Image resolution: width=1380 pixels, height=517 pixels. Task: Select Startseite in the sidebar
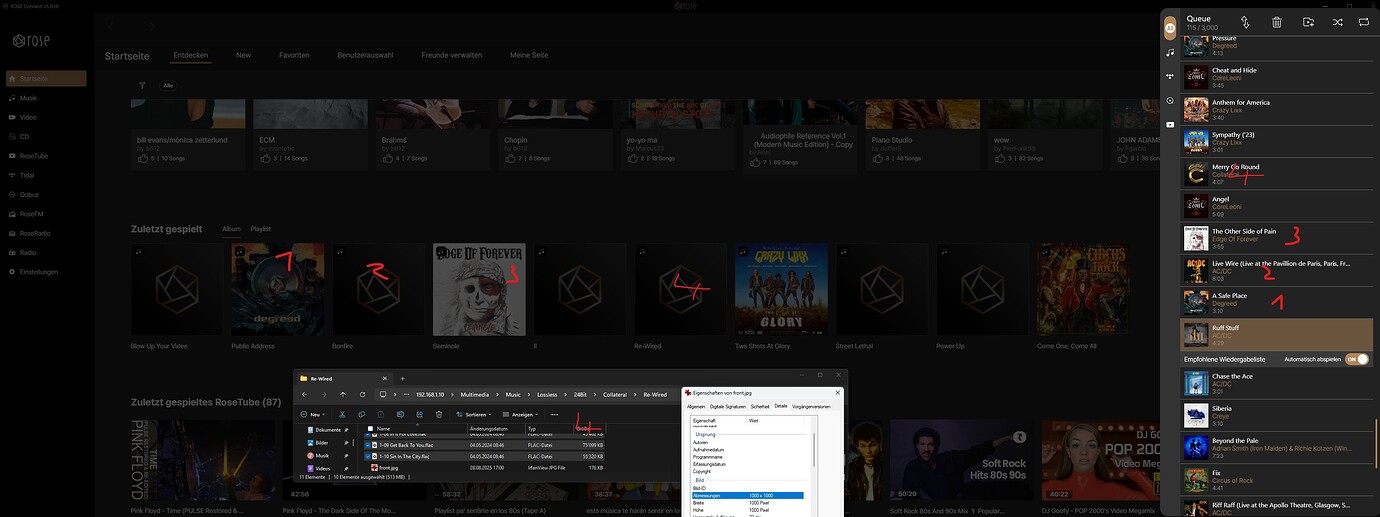click(46, 78)
